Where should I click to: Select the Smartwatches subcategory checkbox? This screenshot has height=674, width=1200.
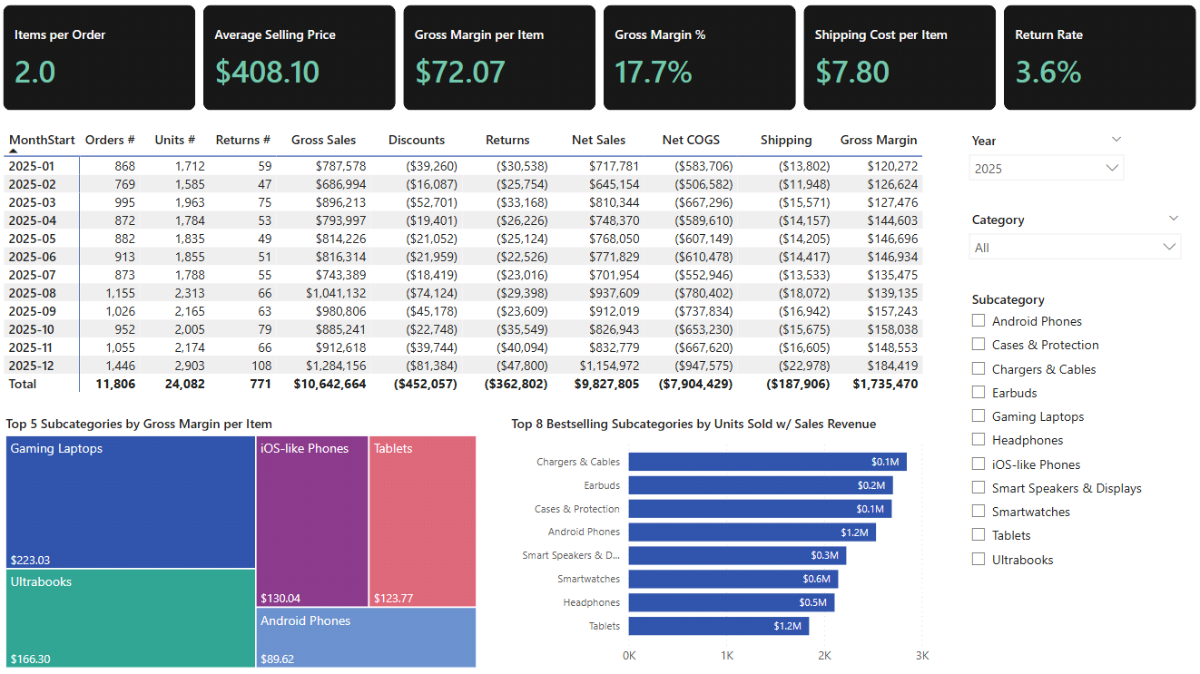click(x=979, y=511)
